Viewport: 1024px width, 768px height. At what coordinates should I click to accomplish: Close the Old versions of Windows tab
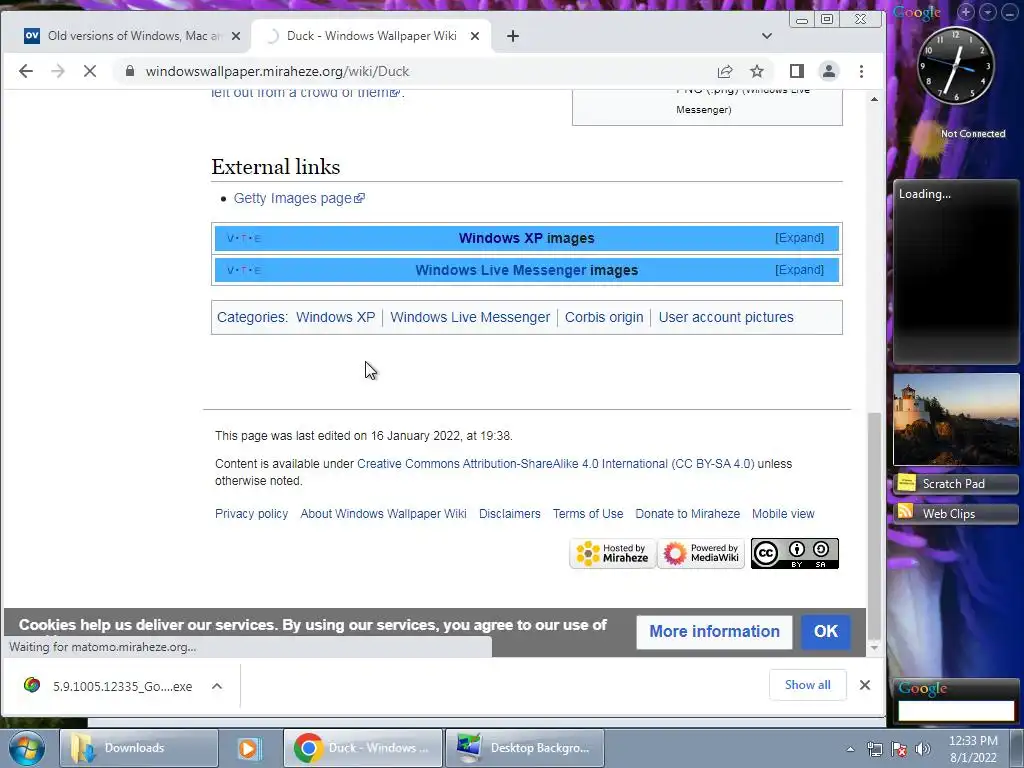point(236,36)
